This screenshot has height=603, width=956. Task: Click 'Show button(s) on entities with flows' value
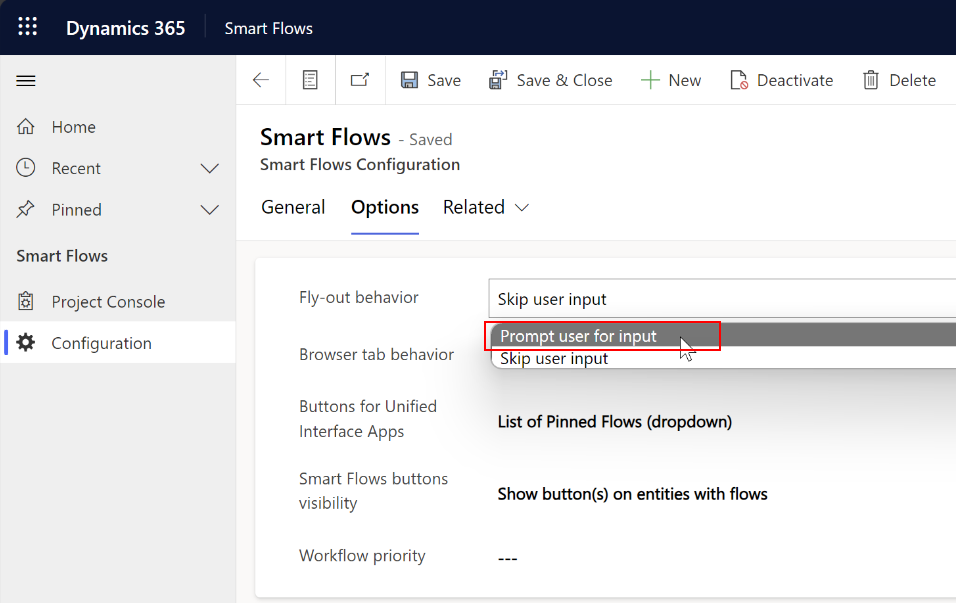tap(632, 494)
